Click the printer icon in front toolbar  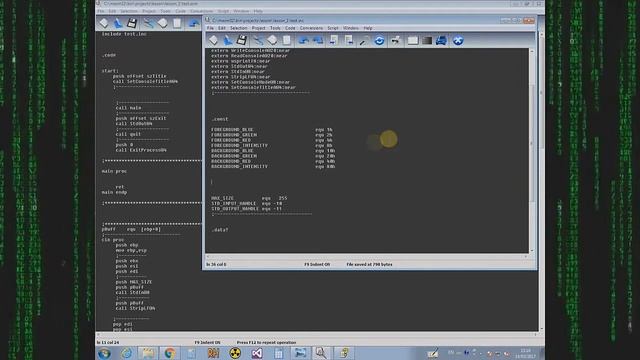click(395, 40)
